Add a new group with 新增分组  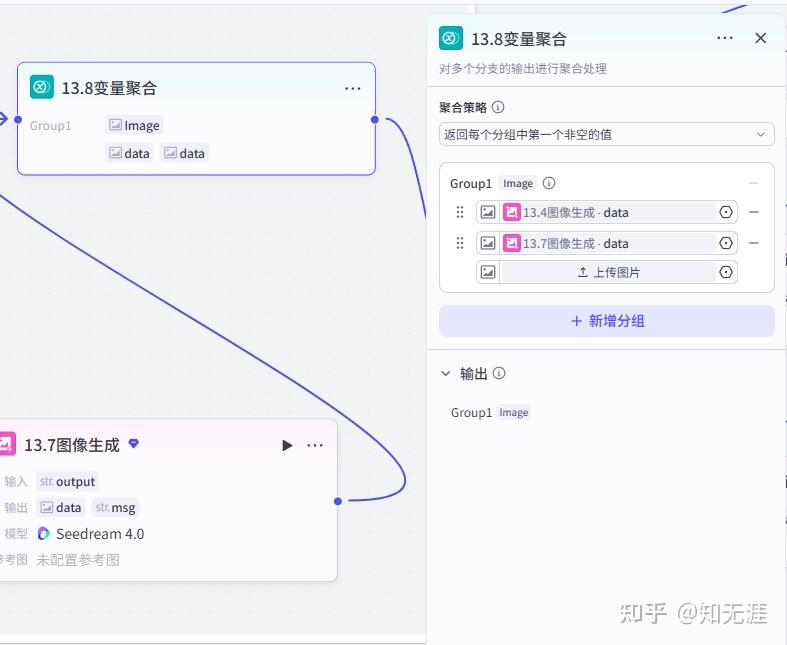point(607,321)
